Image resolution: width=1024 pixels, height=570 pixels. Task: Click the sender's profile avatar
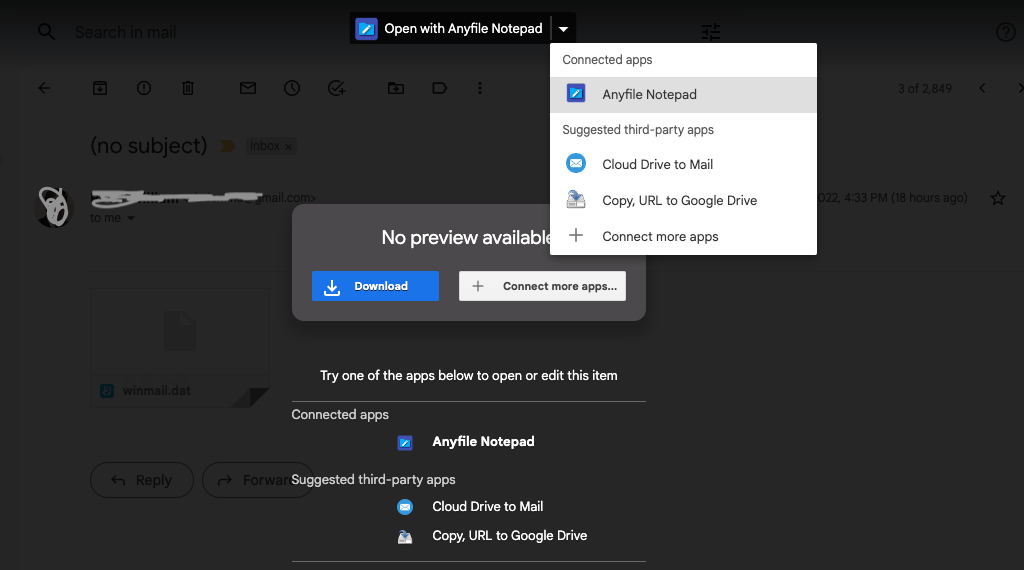54,207
